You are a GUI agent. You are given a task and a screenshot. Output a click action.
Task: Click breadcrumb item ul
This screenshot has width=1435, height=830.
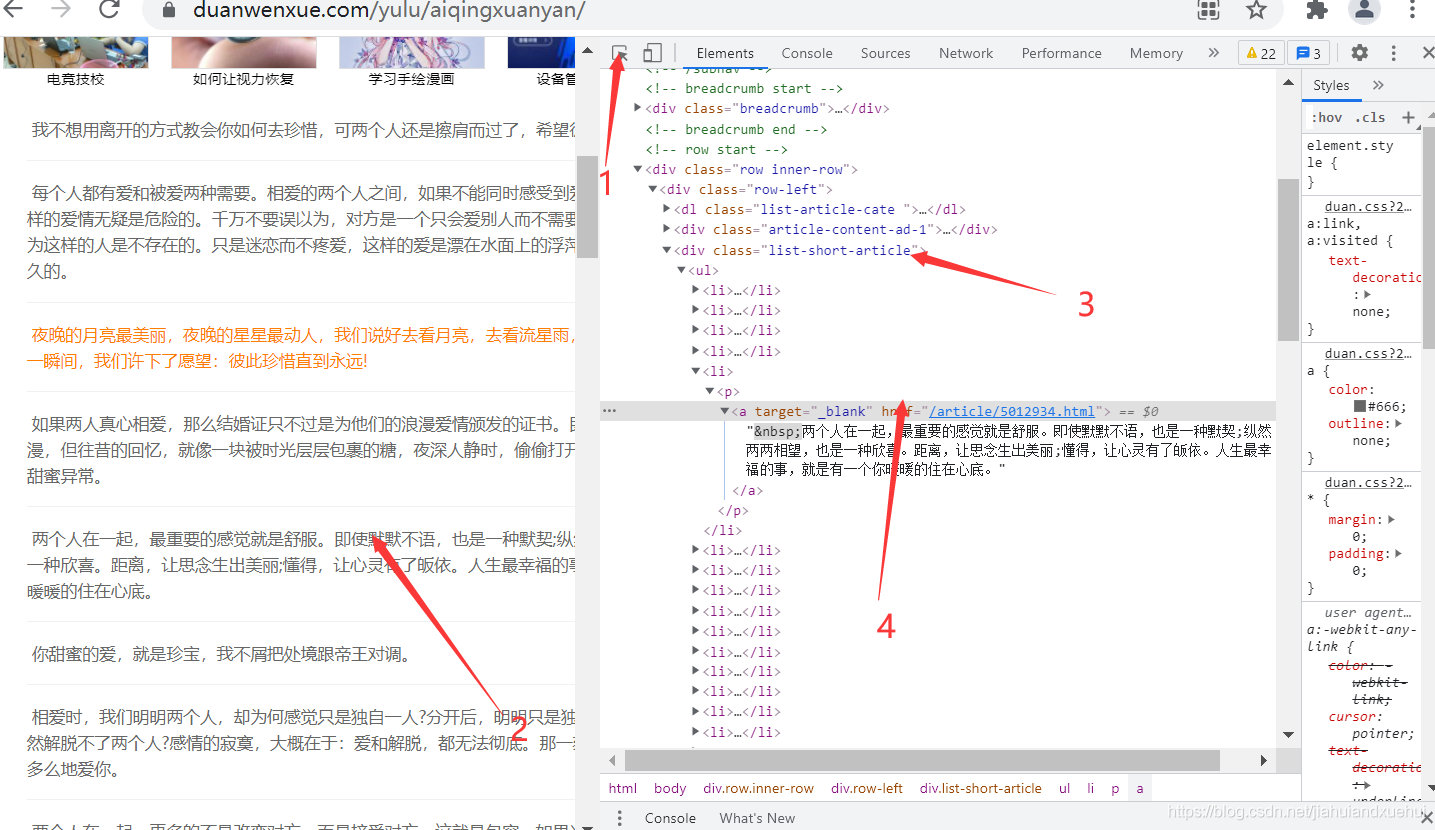(1064, 788)
